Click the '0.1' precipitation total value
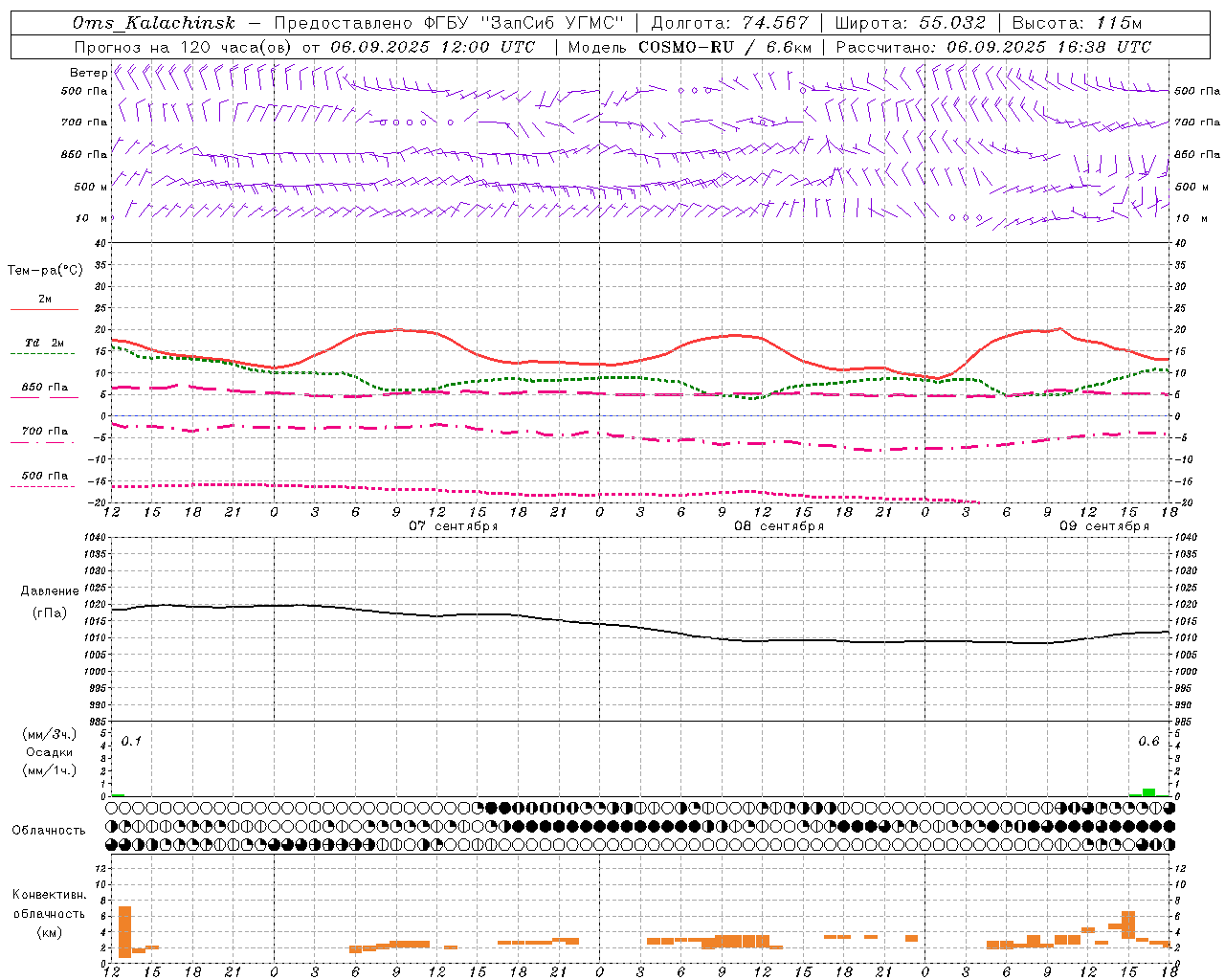The image size is (1225, 980). (x=131, y=742)
